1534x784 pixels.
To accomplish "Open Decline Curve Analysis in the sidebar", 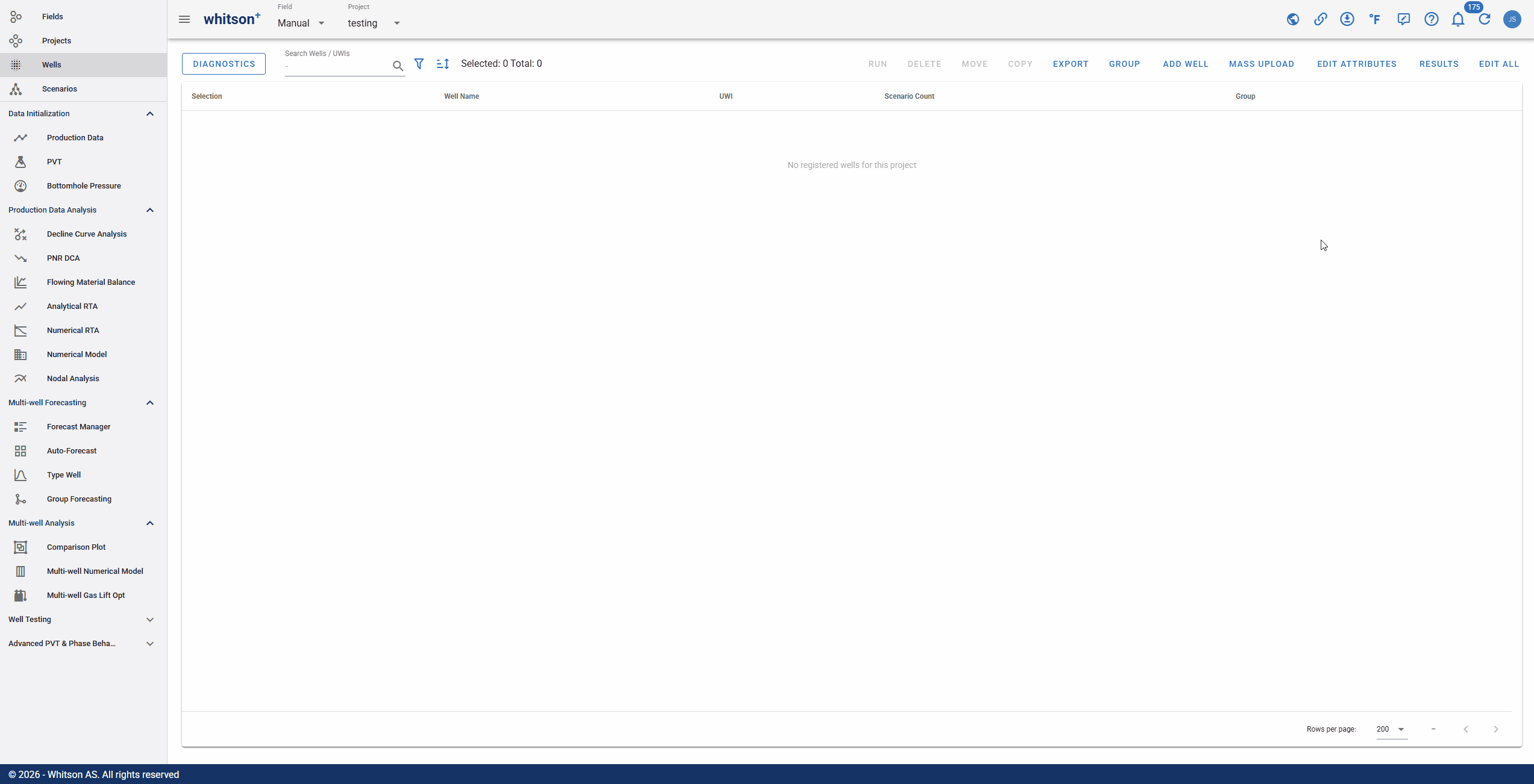I will point(83,234).
